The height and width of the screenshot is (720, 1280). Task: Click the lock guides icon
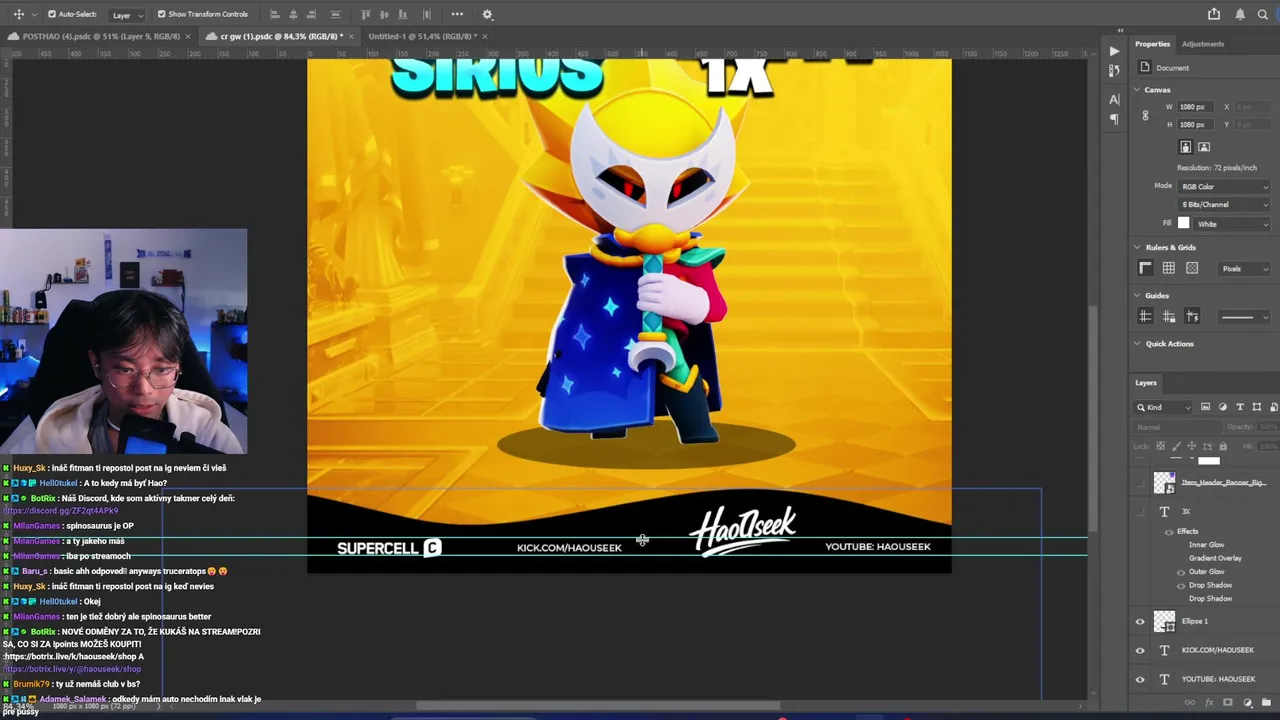[x=1169, y=317]
